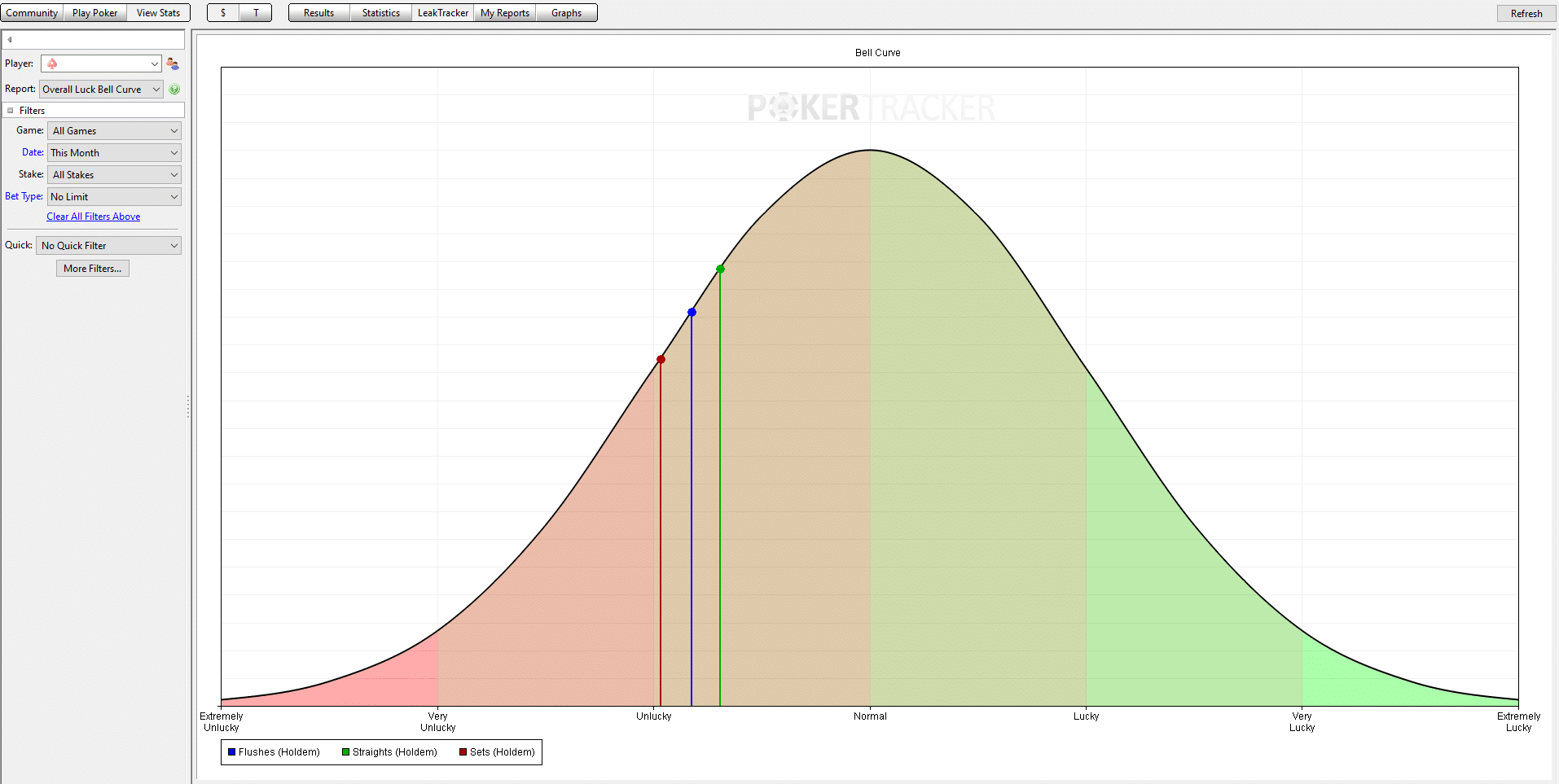Click the blue Bet Type filter label
Image resolution: width=1559 pixels, height=784 pixels.
[x=24, y=196]
